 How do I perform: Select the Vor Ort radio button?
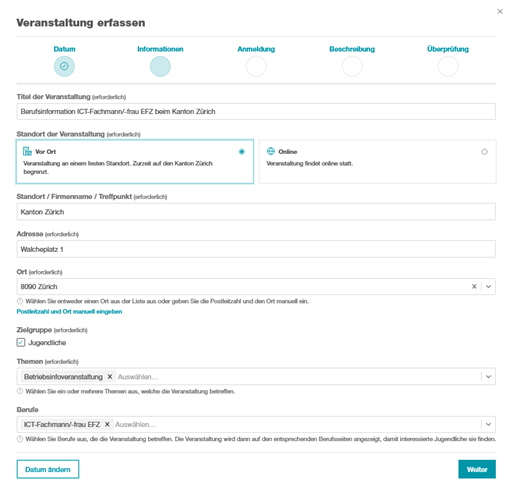[x=242, y=152]
